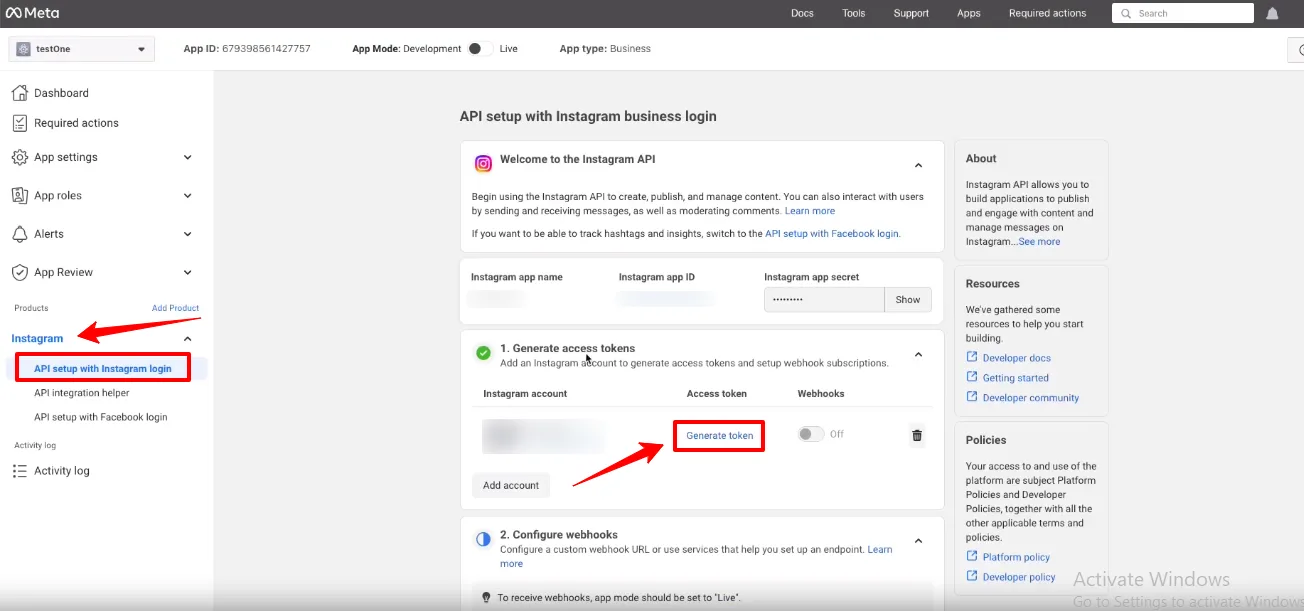The image size is (1304, 611).
Task: Open the Developer policy link
Action: click(1019, 577)
